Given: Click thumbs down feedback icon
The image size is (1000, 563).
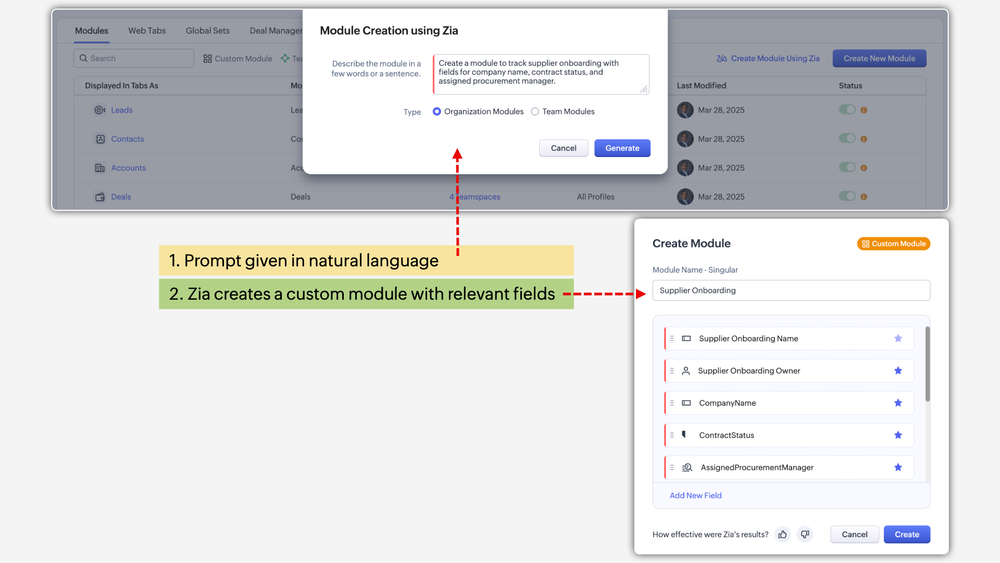Looking at the screenshot, I should pyautogui.click(x=805, y=534).
